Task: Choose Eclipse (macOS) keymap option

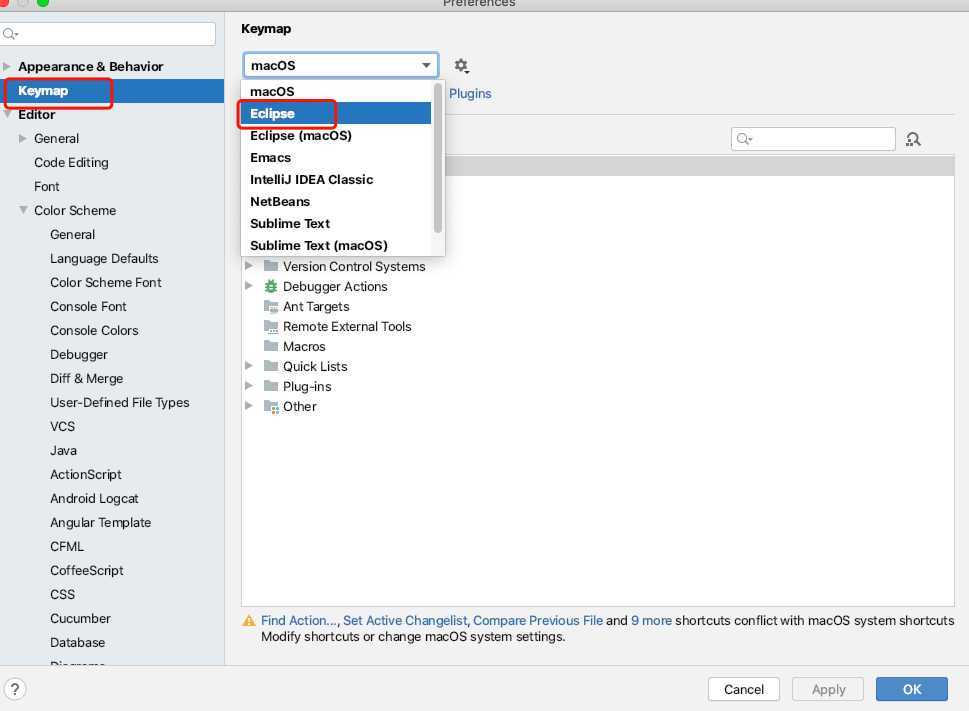Action: point(336,135)
